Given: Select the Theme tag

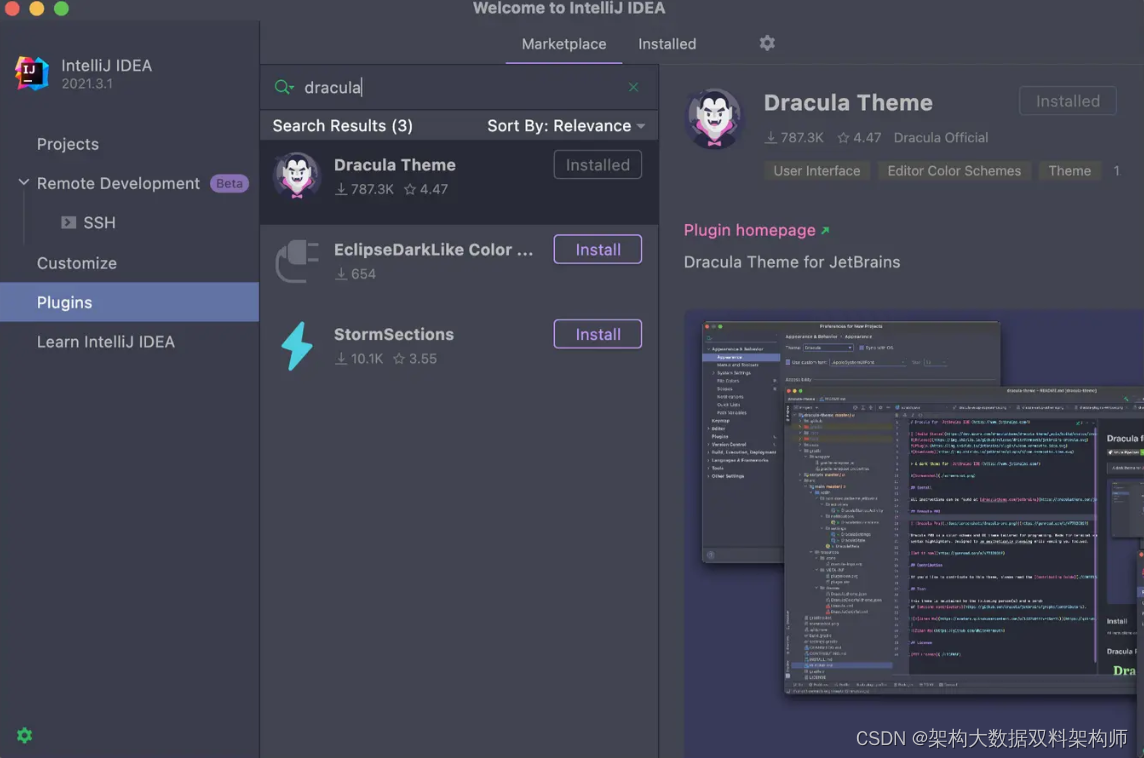Looking at the screenshot, I should pyautogui.click(x=1070, y=171).
